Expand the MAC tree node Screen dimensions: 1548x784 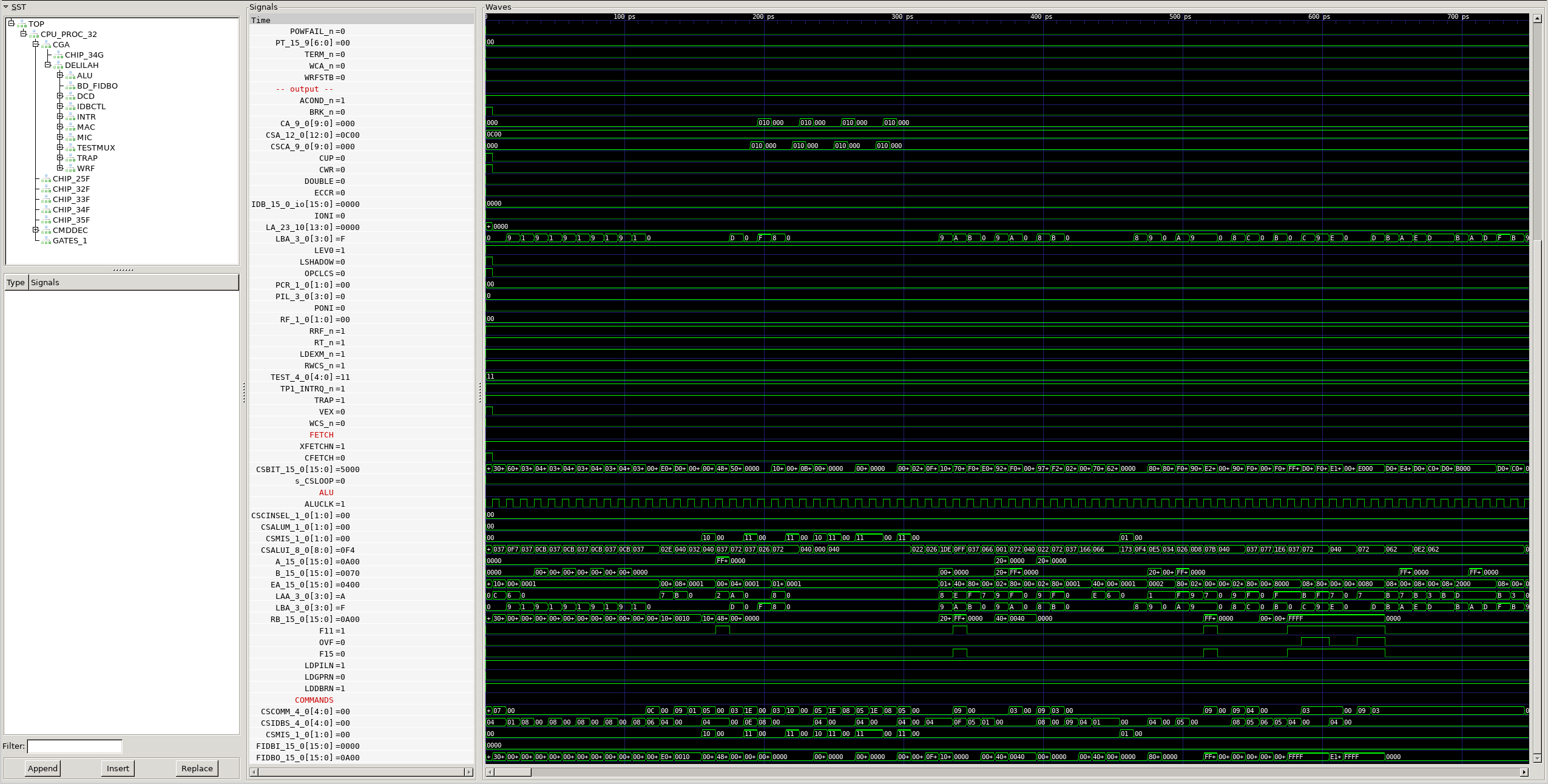pos(60,127)
